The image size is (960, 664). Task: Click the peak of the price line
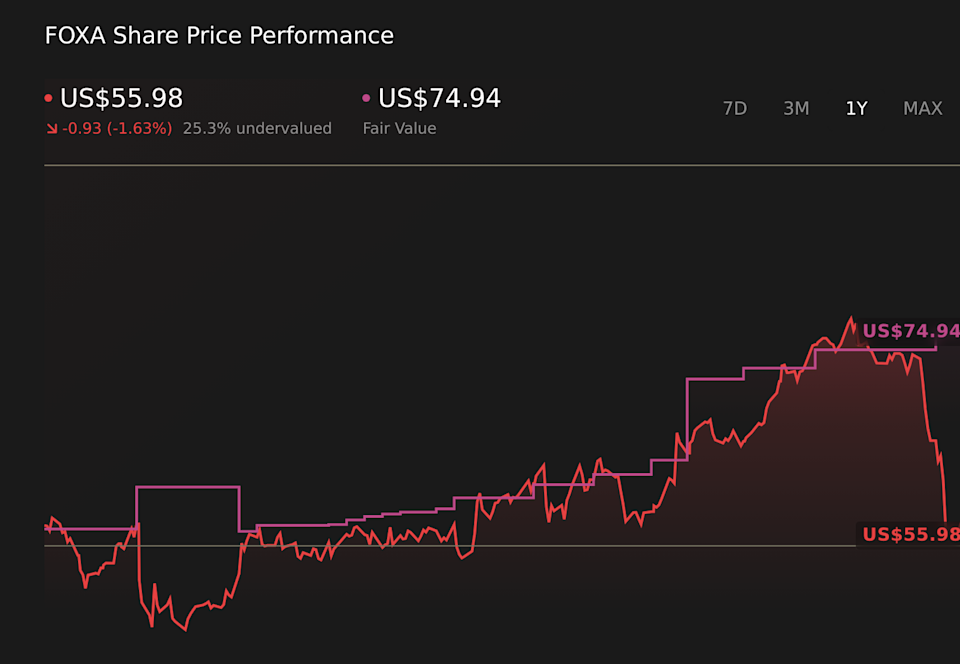click(851, 318)
